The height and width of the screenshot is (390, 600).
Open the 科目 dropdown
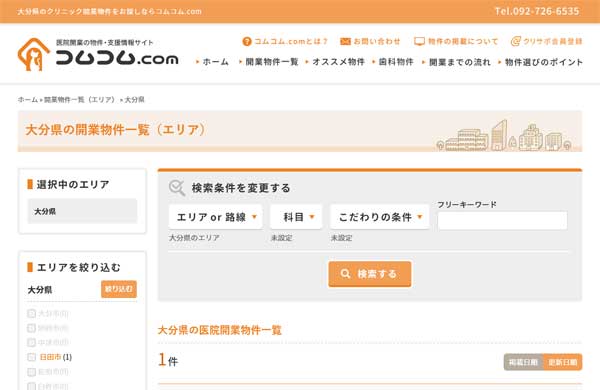pyautogui.click(x=296, y=217)
